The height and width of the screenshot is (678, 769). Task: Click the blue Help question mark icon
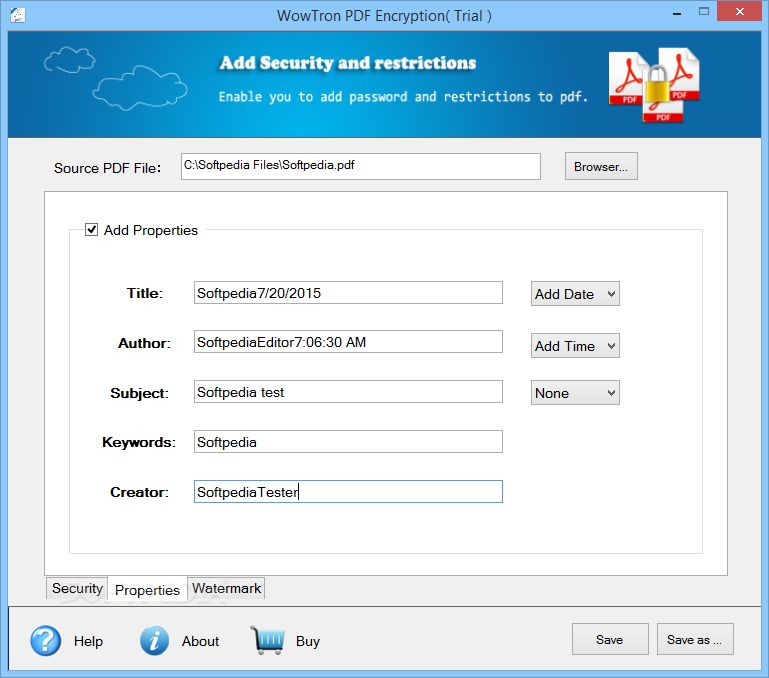tap(46, 640)
